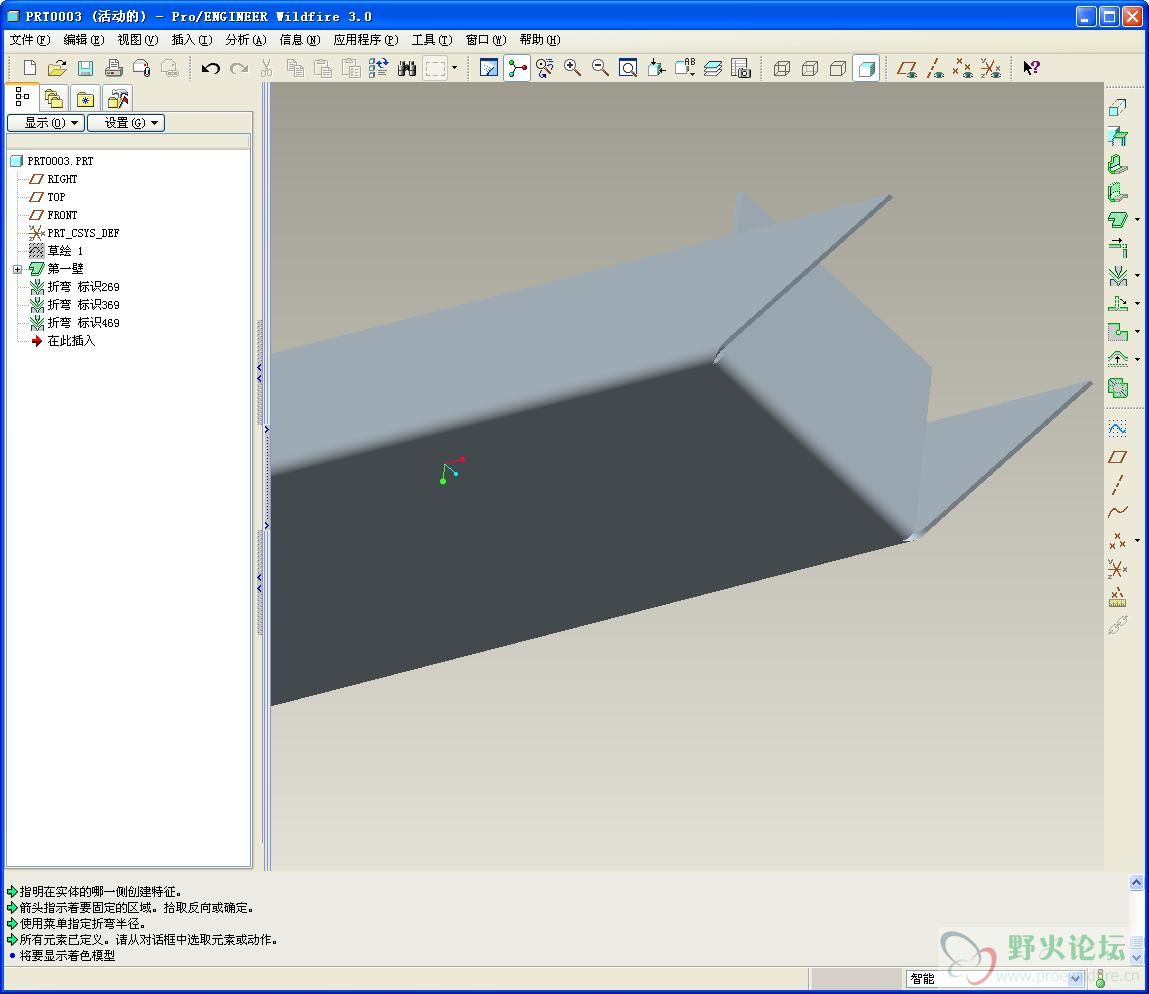
Task: Select PRT0003.PRT in model tree
Action: point(60,161)
